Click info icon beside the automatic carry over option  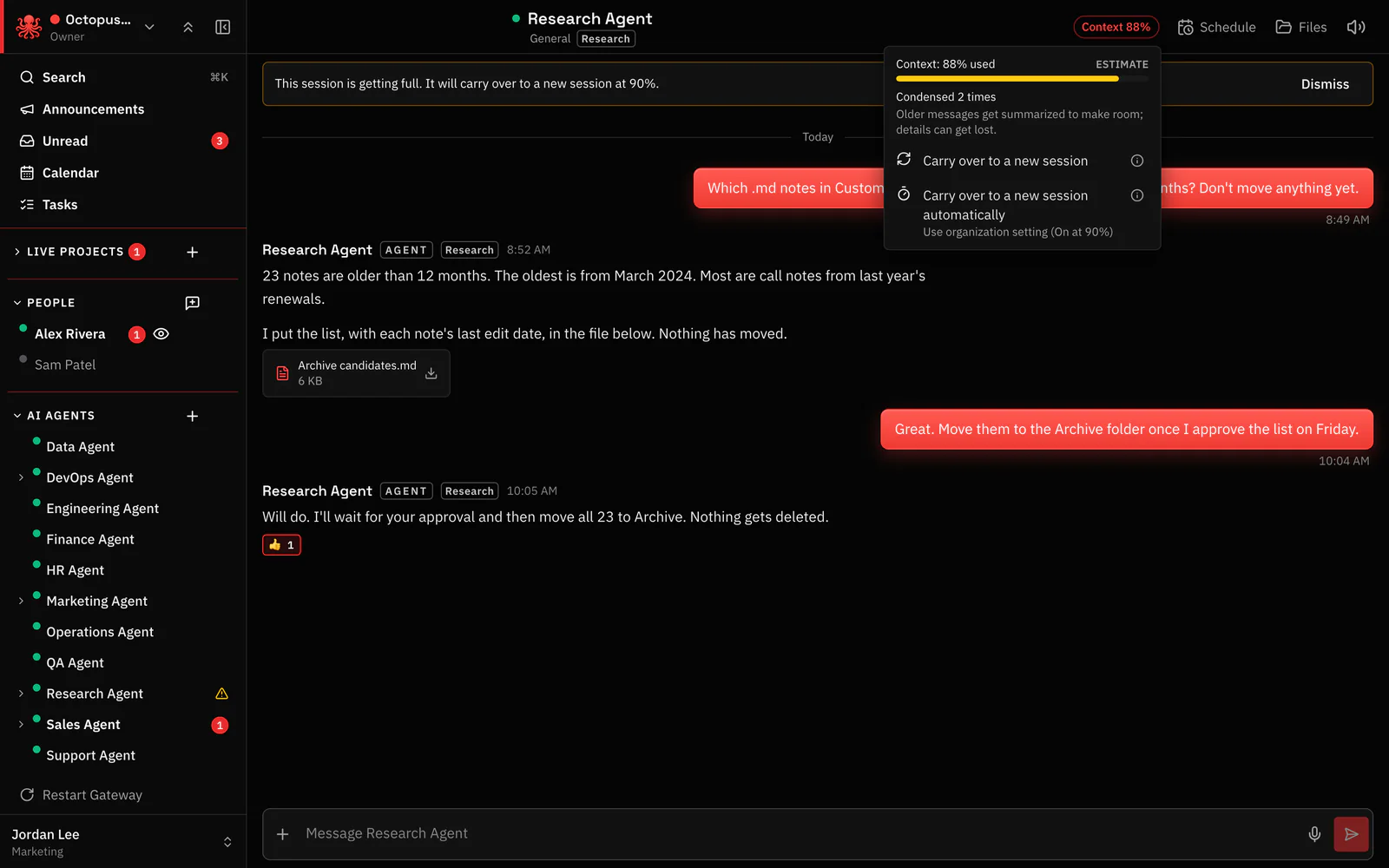coord(1137,195)
